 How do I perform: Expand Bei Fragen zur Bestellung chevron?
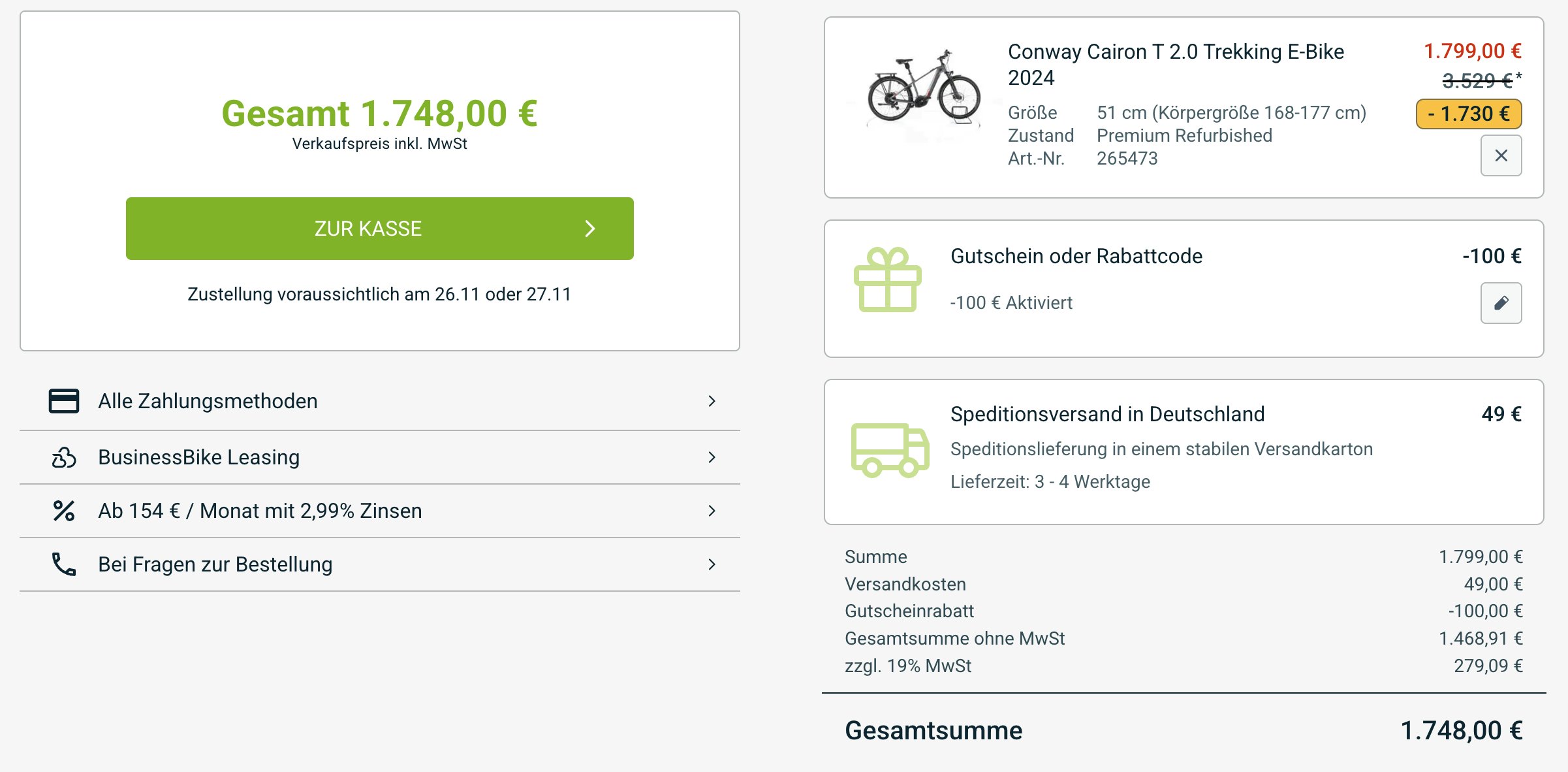[712, 564]
